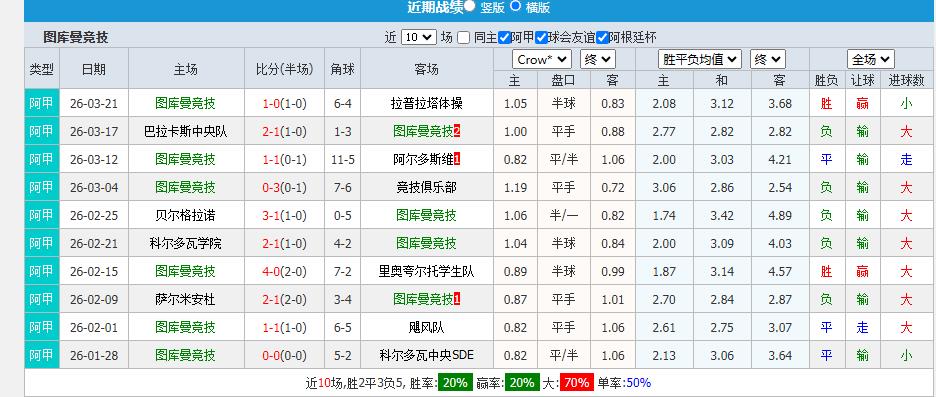Open the team 巴拉卡斯中央队
Viewport: 936px width, 397px height.
click(x=185, y=131)
